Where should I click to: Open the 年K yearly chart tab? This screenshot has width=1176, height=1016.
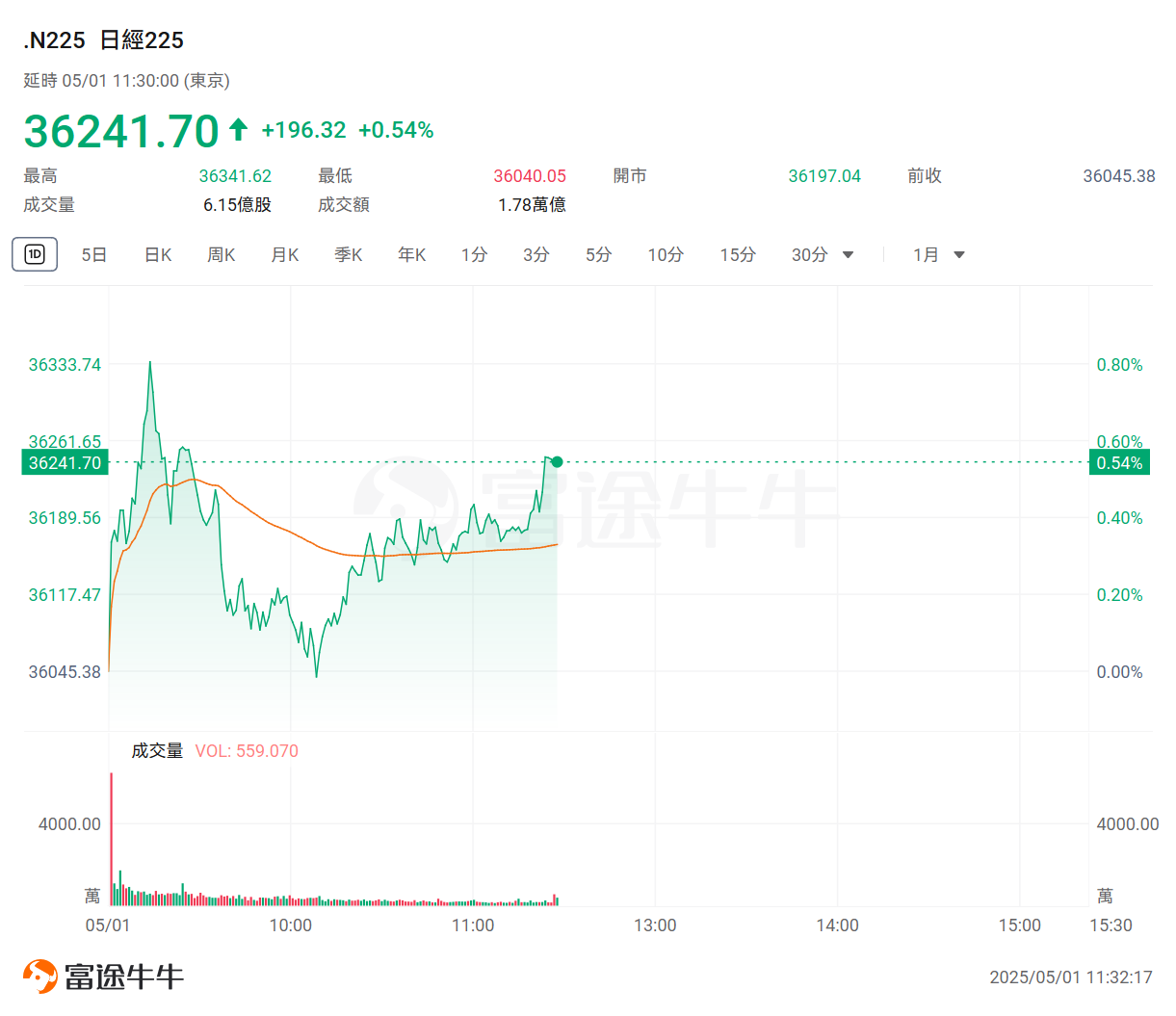[412, 255]
